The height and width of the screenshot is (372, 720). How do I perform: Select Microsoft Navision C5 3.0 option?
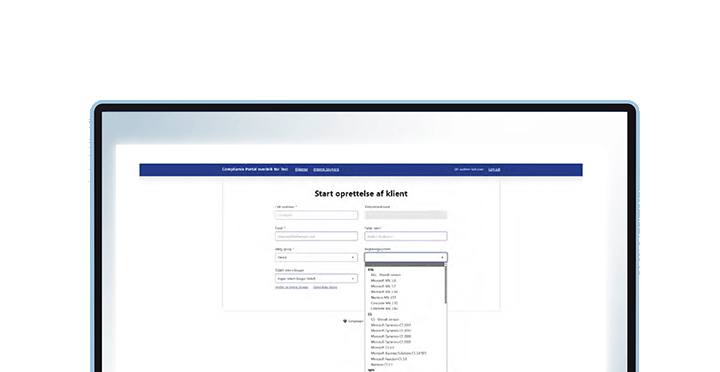[388, 359]
